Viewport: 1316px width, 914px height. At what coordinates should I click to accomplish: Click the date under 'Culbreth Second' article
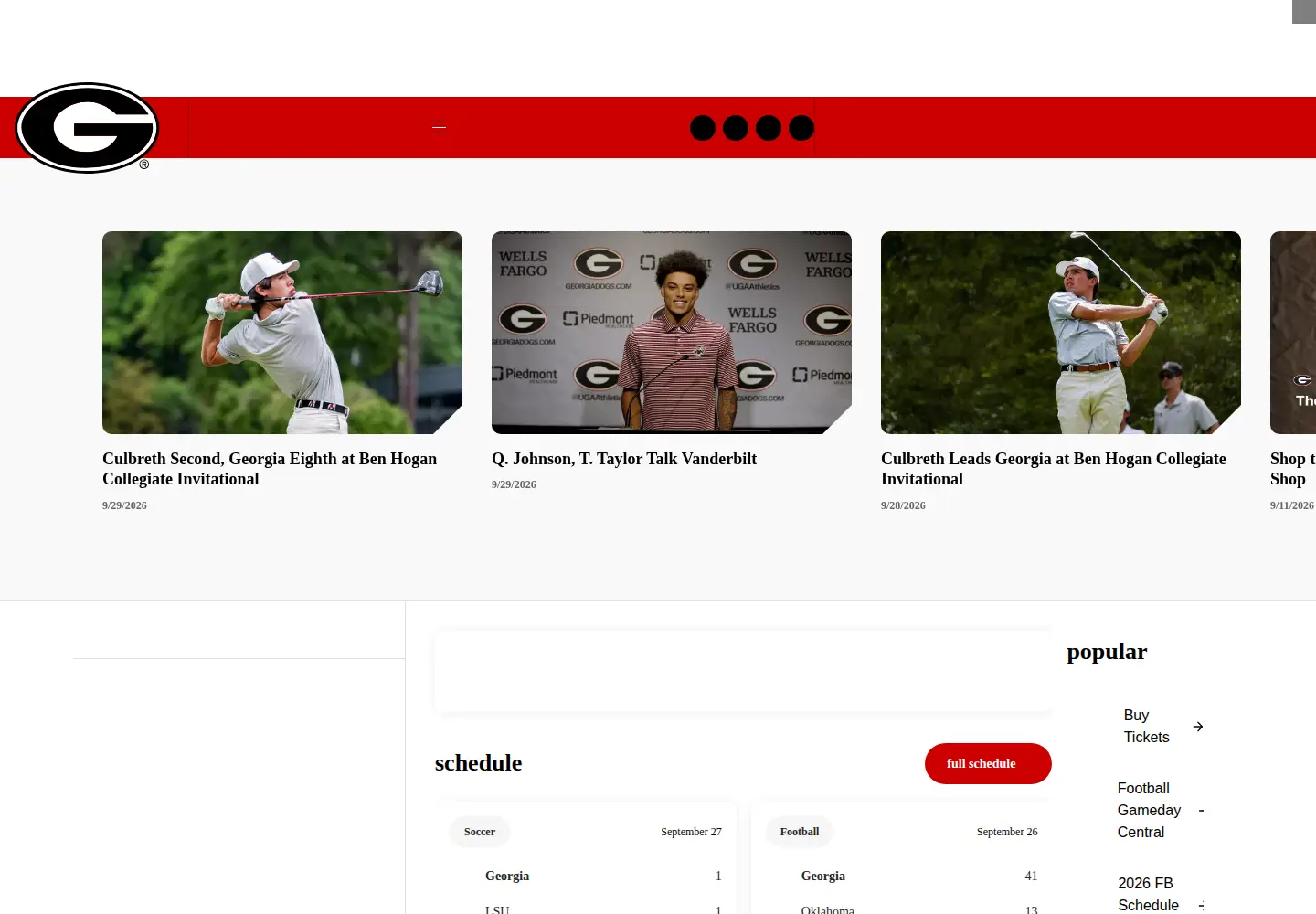(x=124, y=505)
